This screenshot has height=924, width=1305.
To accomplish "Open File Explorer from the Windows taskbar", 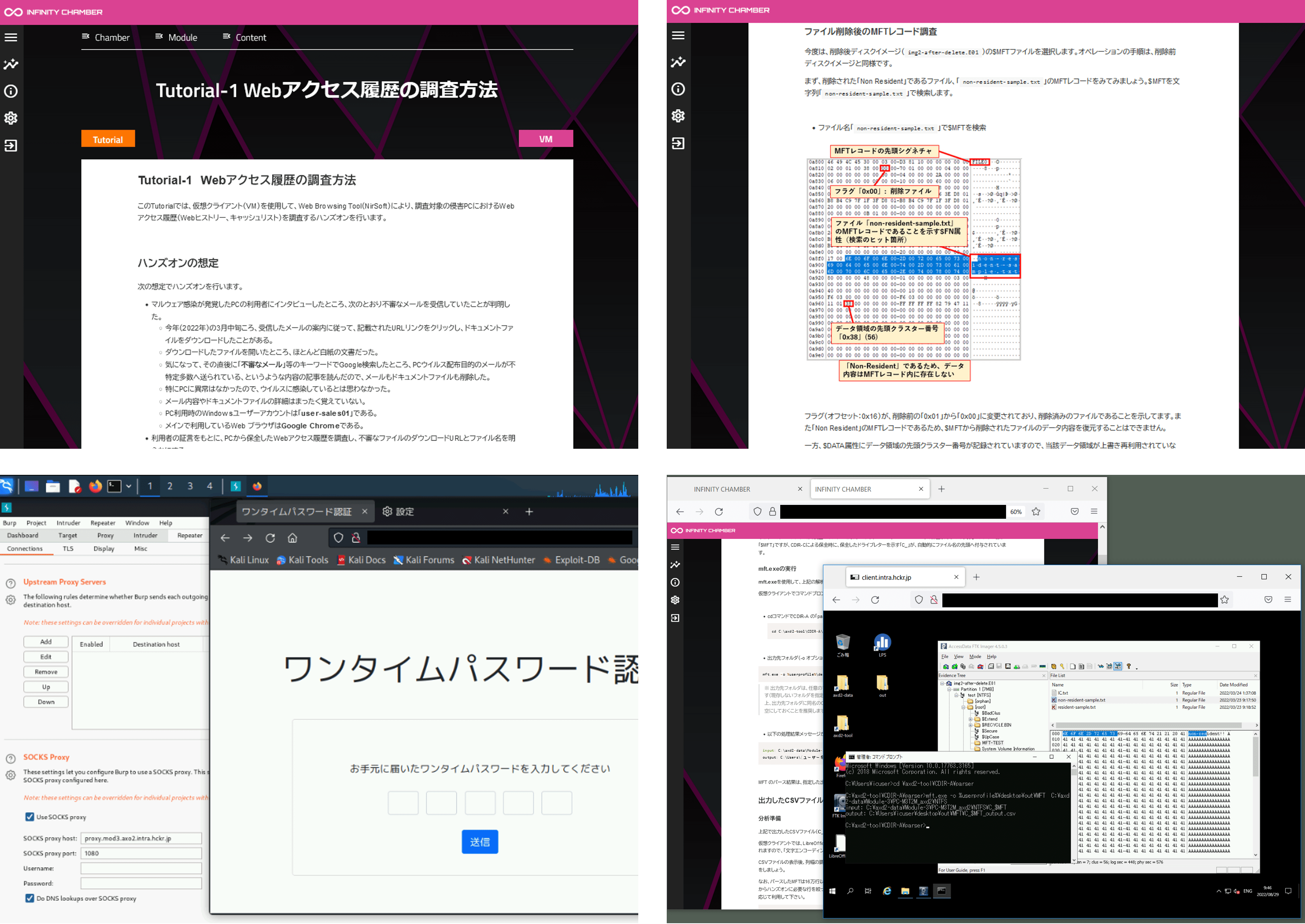I will click(x=906, y=892).
